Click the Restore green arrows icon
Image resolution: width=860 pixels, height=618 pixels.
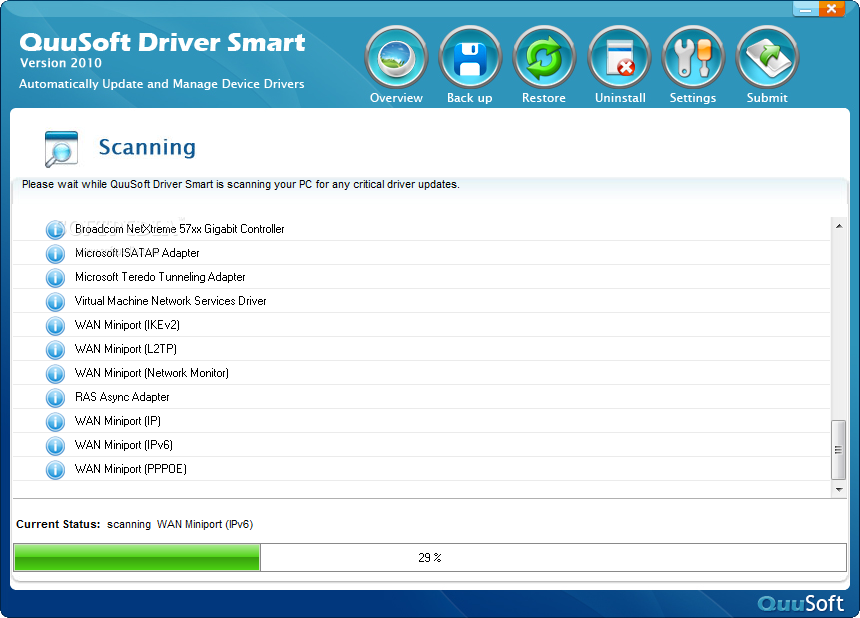click(x=544, y=58)
